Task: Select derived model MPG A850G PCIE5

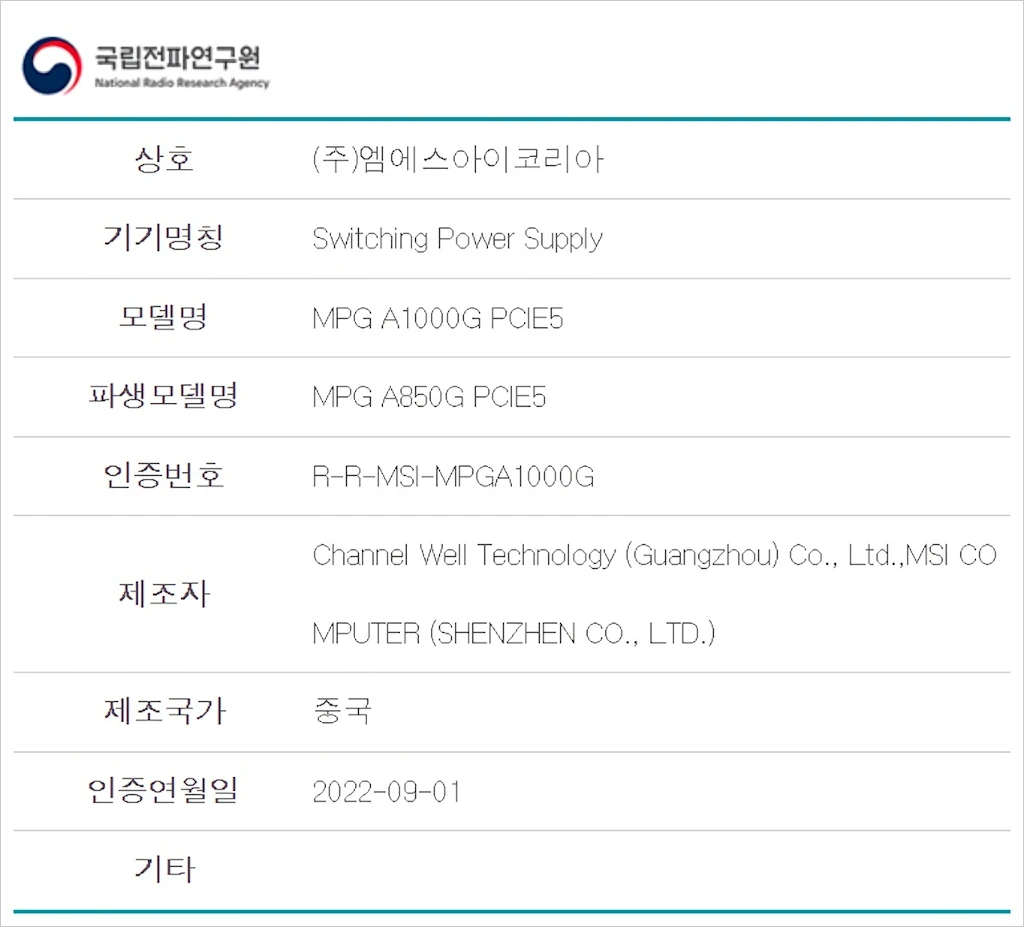Action: click(x=429, y=398)
